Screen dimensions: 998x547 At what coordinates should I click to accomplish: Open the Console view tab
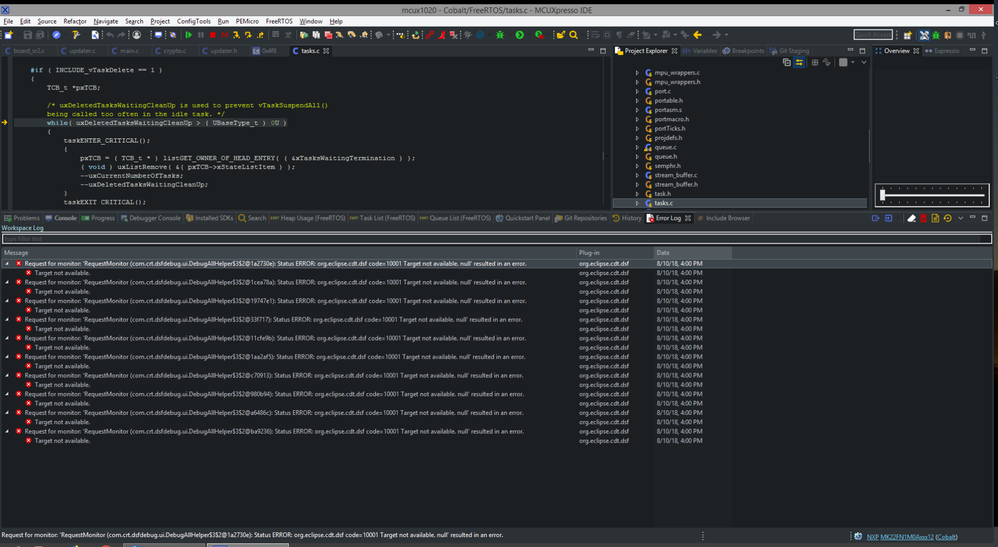click(x=61, y=218)
